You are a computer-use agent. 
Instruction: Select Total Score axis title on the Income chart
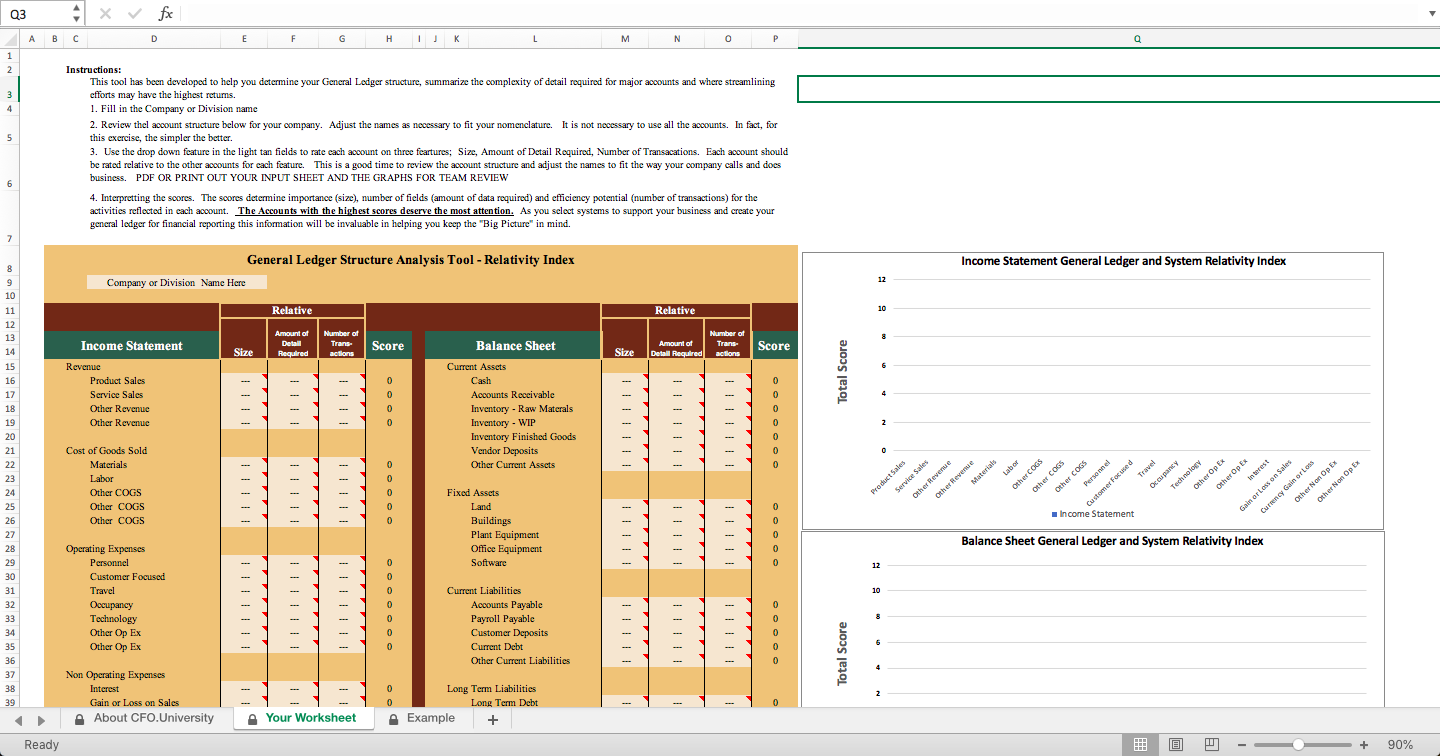pos(842,371)
